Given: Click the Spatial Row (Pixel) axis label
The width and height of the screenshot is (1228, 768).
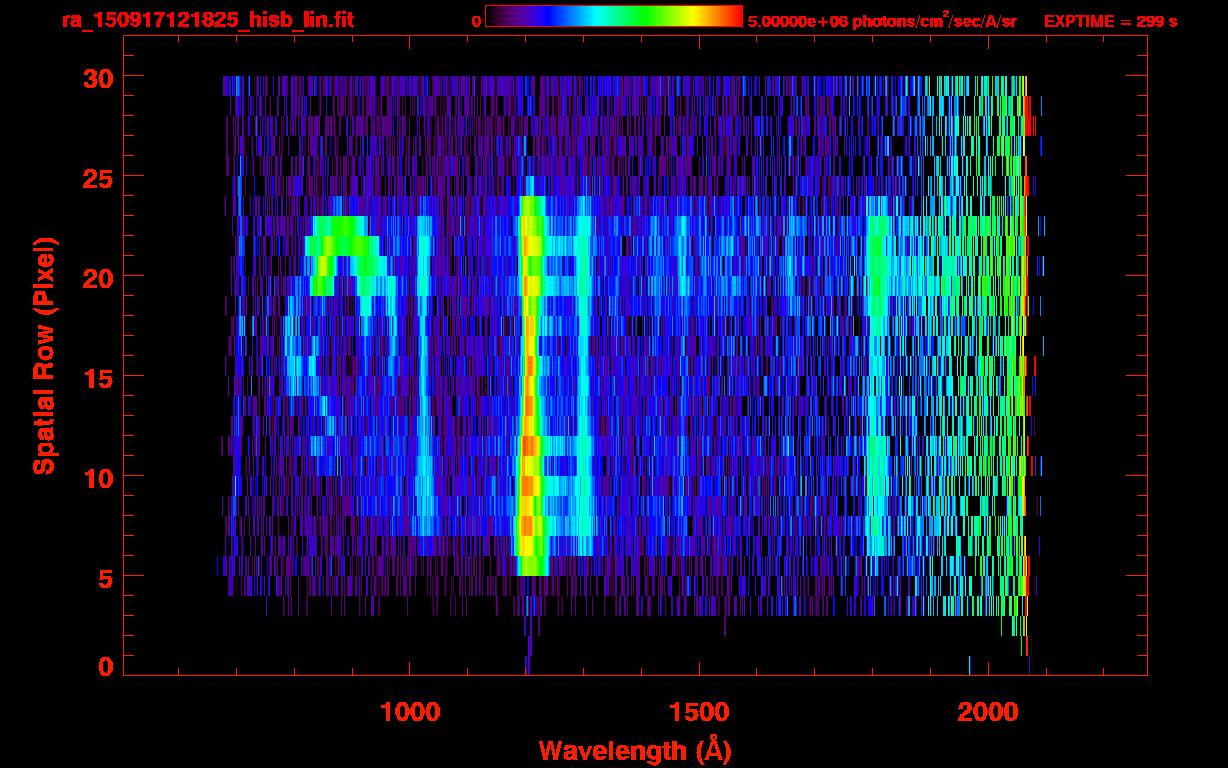Looking at the screenshot, I should (45, 355).
